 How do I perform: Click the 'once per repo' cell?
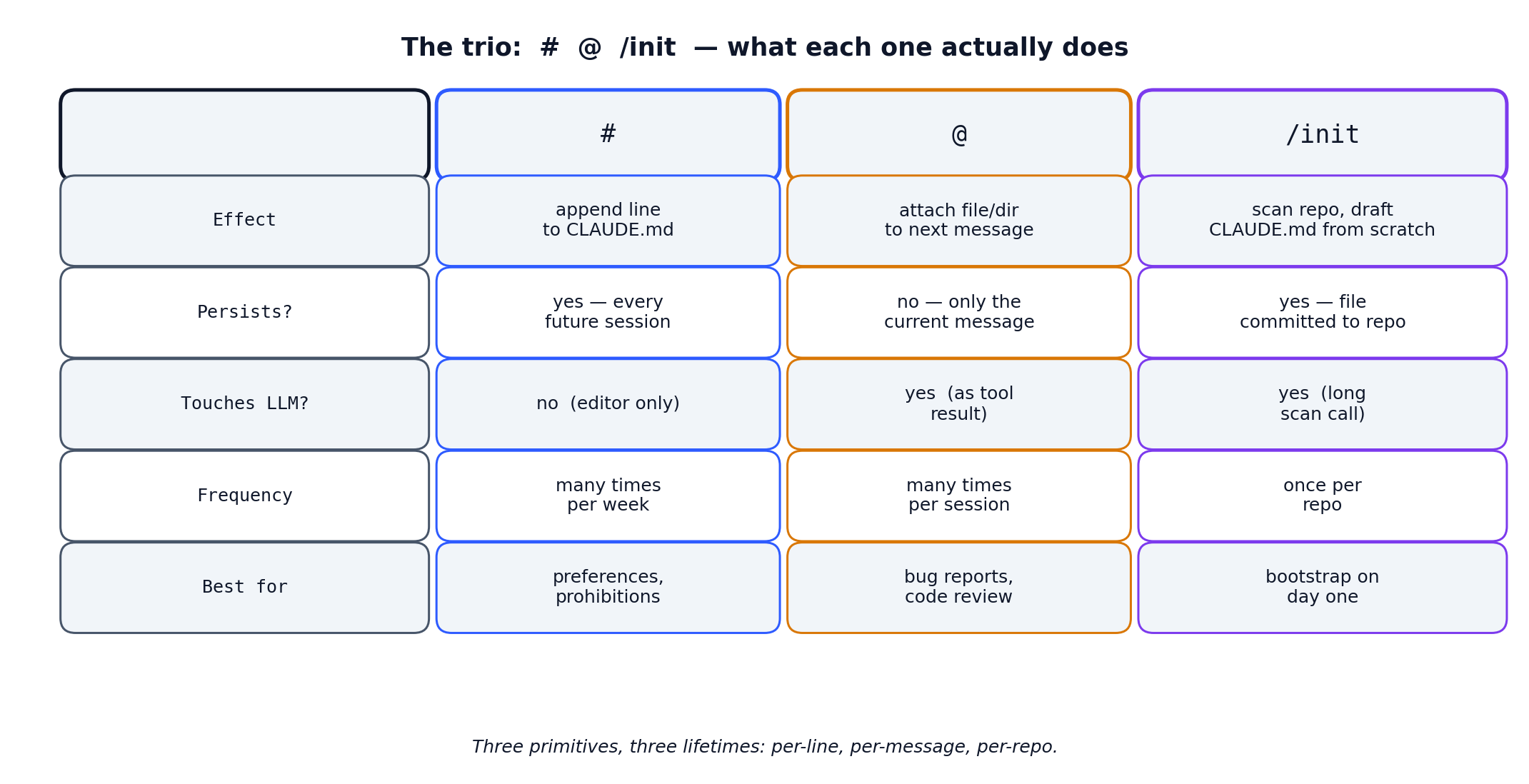tap(1323, 496)
